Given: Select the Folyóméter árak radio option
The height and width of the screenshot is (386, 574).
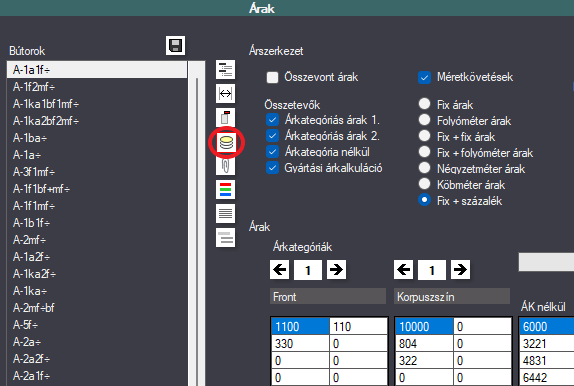Looking at the screenshot, I should point(424,120).
